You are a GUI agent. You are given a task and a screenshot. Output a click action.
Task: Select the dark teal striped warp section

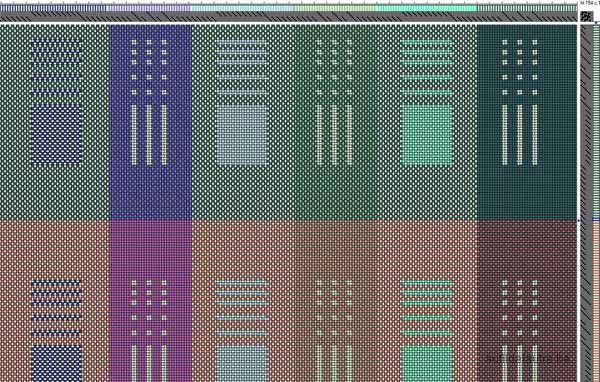coord(527,8)
